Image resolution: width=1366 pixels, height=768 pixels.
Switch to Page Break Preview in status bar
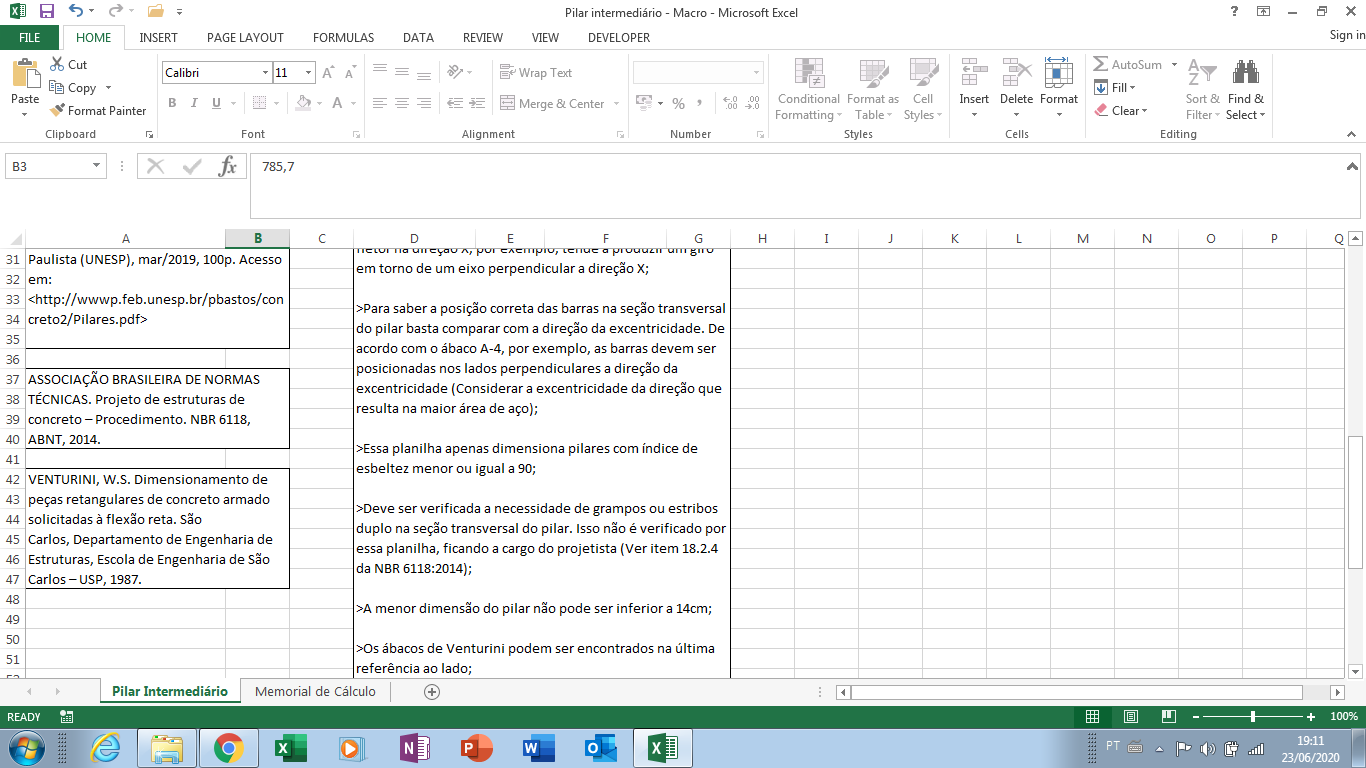[x=1167, y=717]
